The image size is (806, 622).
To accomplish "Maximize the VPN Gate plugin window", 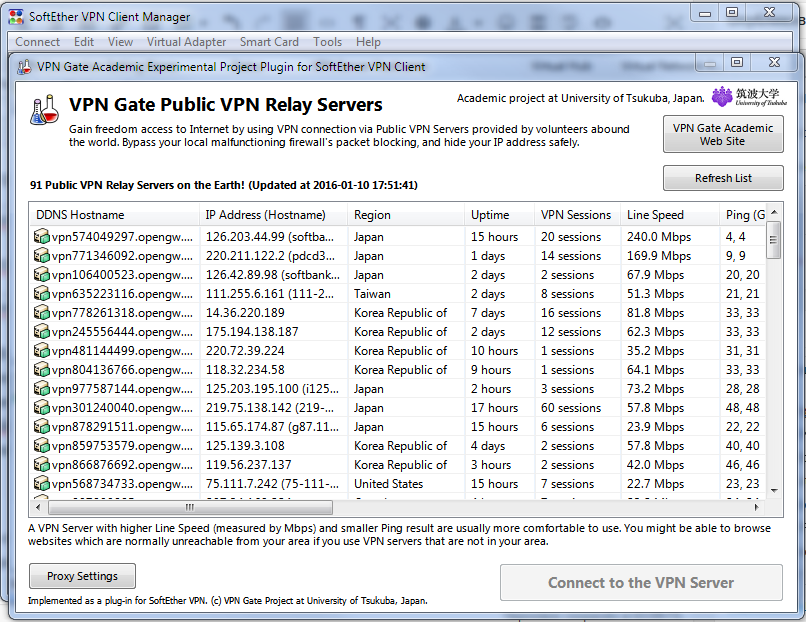I will coord(737,62).
